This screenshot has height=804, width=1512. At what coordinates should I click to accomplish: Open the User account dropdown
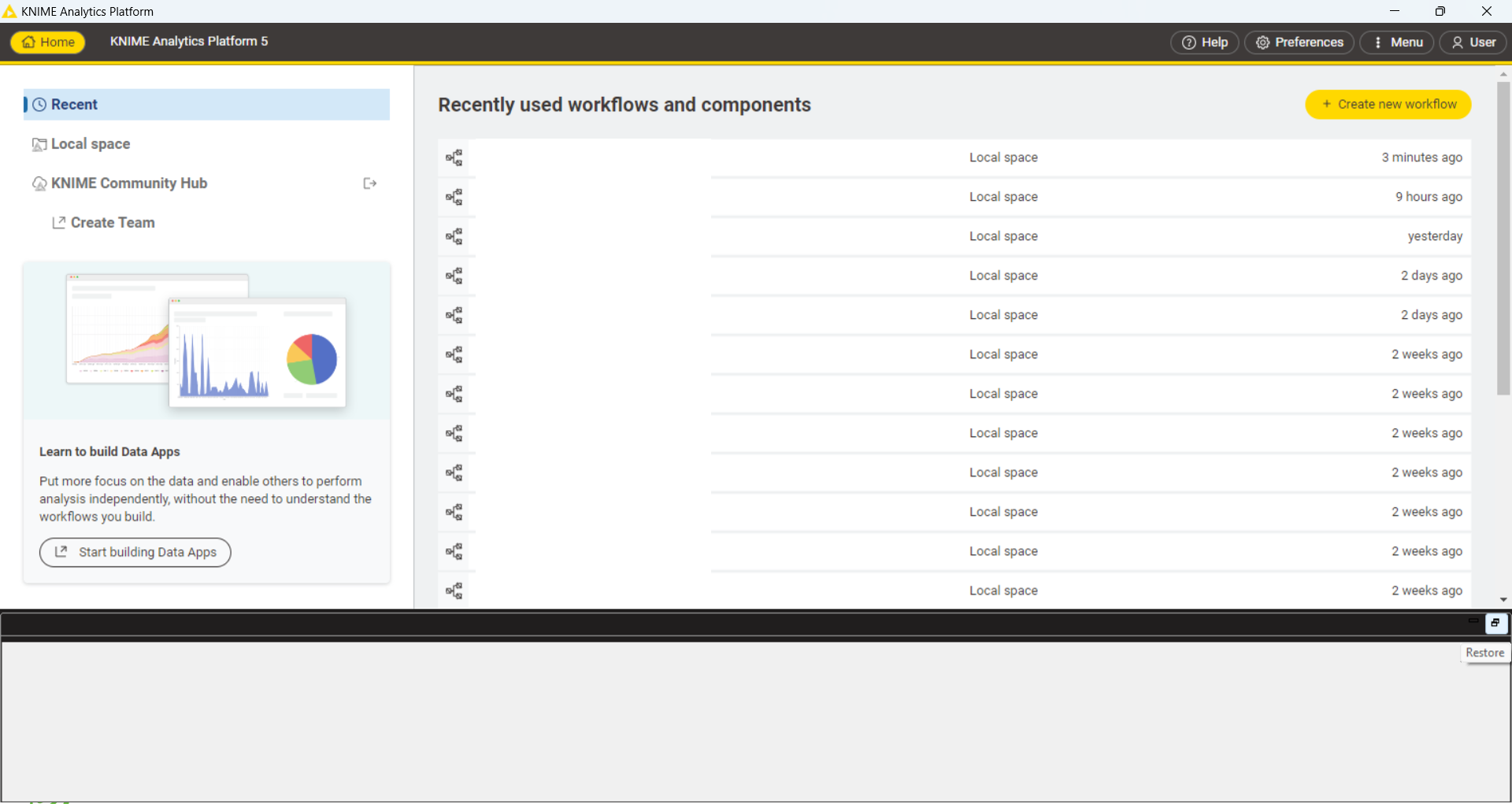click(1473, 43)
